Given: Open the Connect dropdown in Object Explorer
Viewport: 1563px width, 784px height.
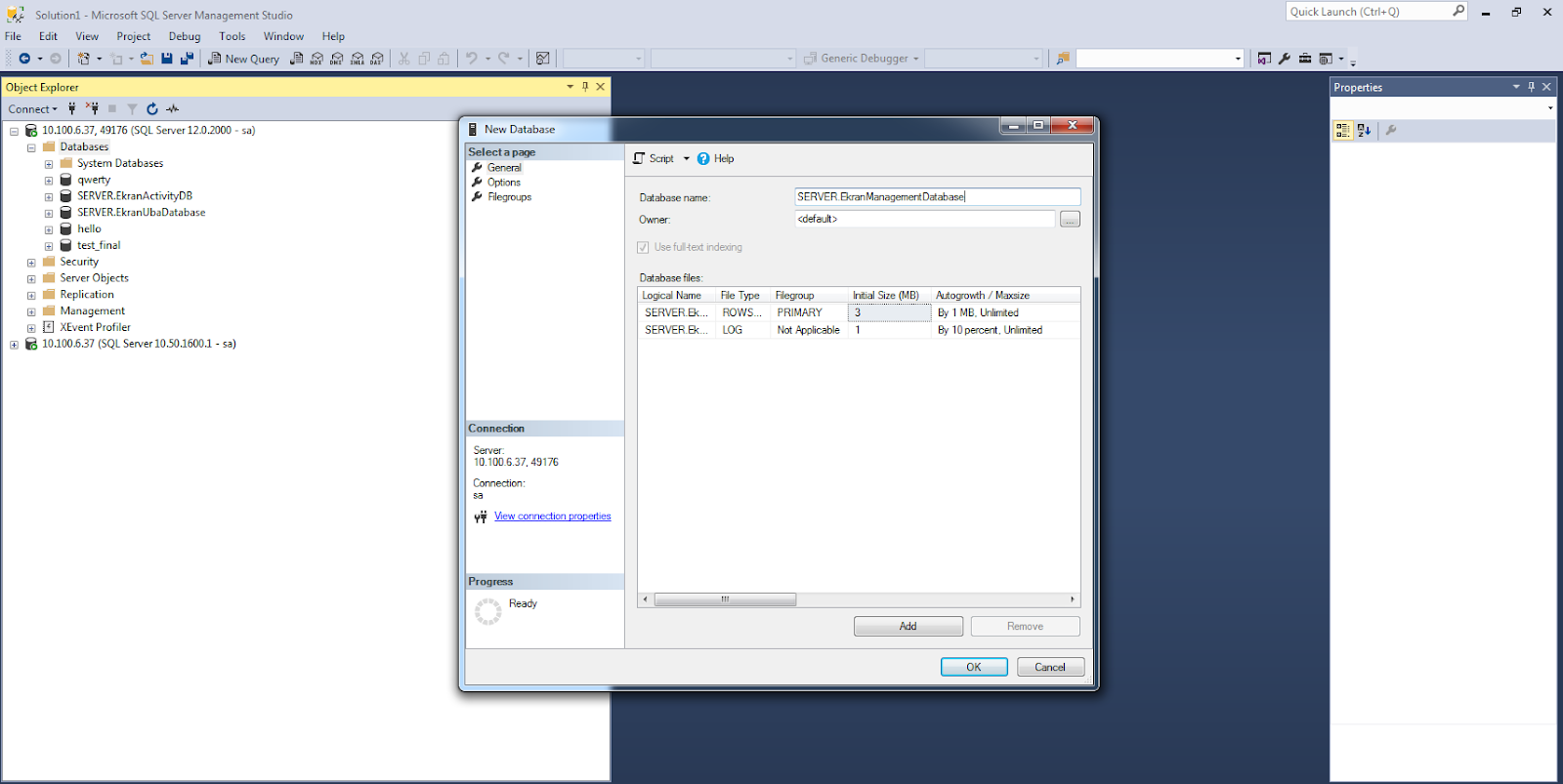Looking at the screenshot, I should point(33,109).
